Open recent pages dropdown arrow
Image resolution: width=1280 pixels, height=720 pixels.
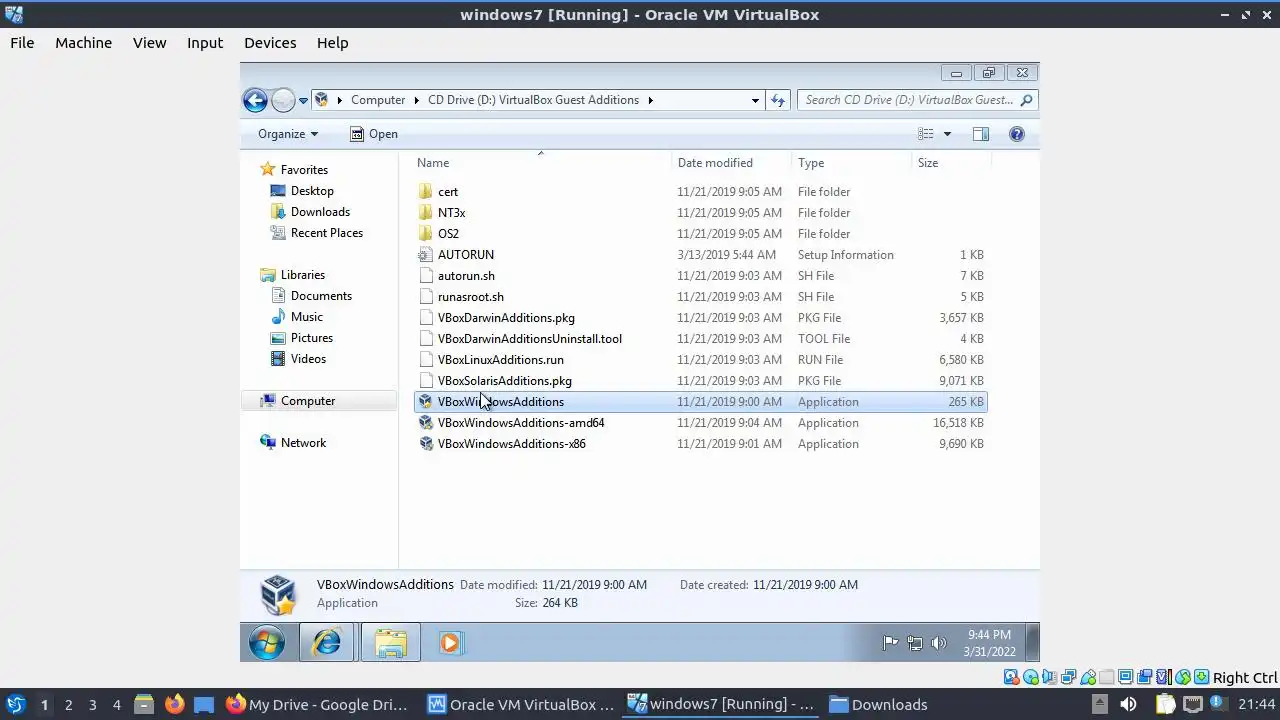point(303,101)
